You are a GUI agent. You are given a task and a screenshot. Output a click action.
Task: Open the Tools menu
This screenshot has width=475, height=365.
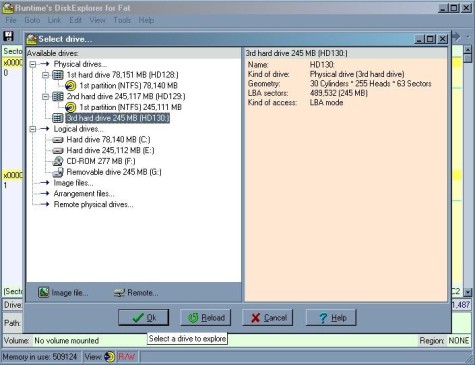[122, 20]
